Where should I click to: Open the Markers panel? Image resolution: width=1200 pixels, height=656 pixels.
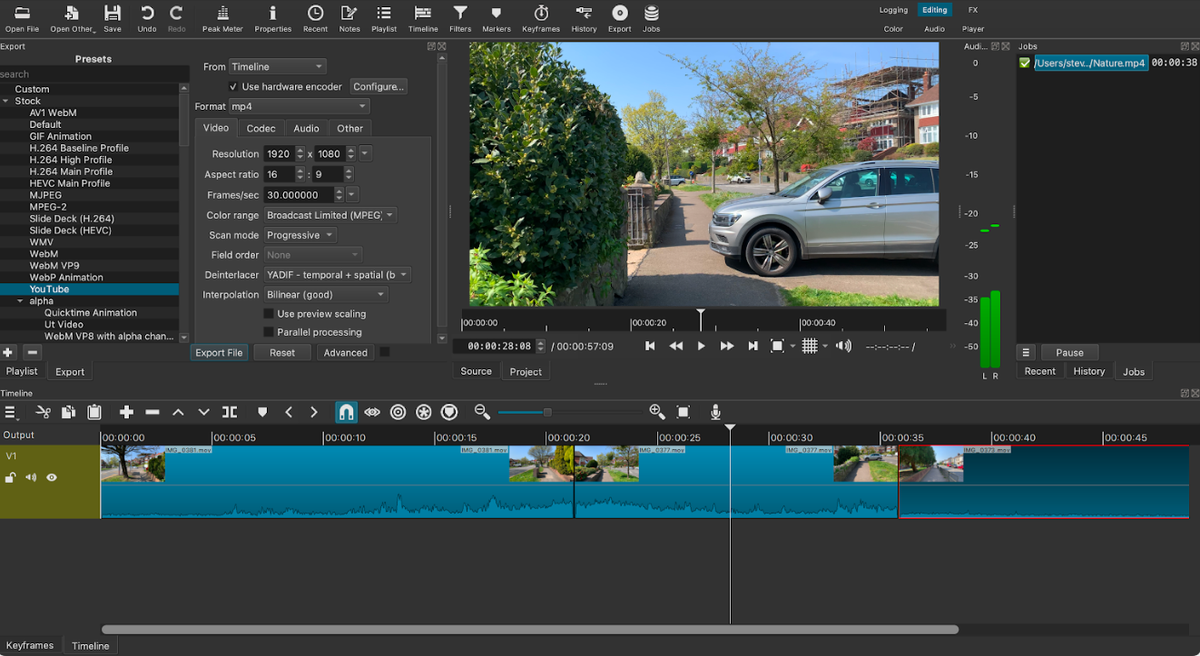[x=497, y=17]
